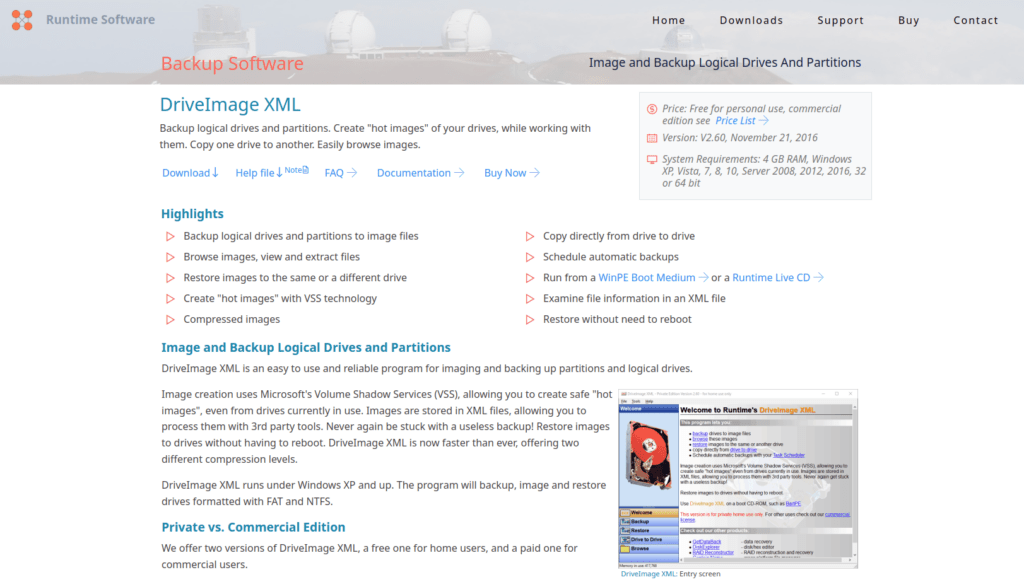Click the bullet arrow beside Schedule automatic backups
Screen dimensions: 1024x582
coord(530,257)
